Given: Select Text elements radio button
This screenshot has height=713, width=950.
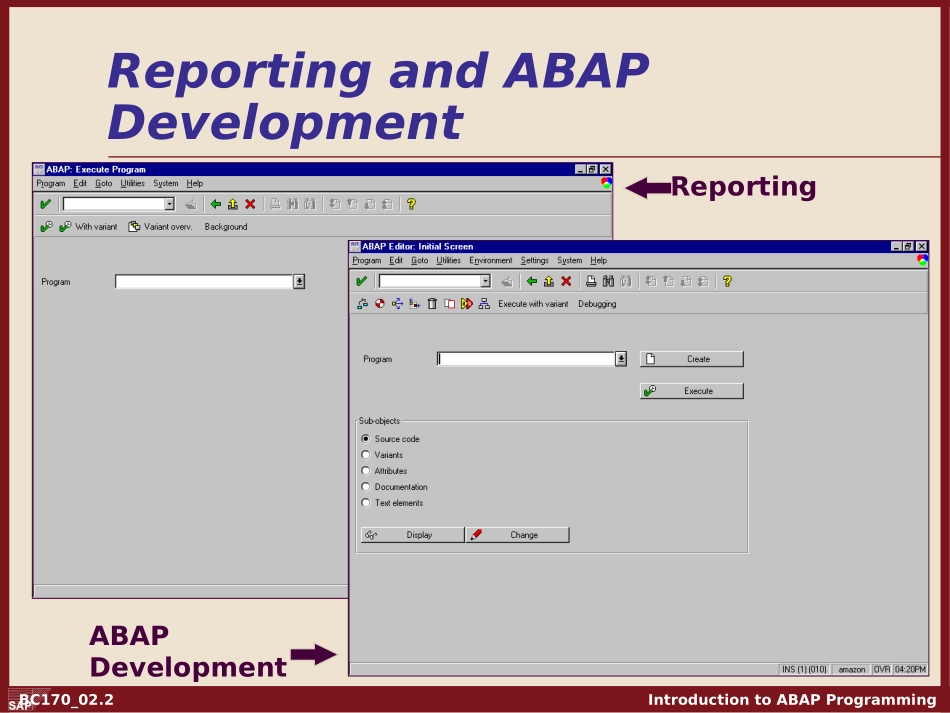Looking at the screenshot, I should (365, 503).
